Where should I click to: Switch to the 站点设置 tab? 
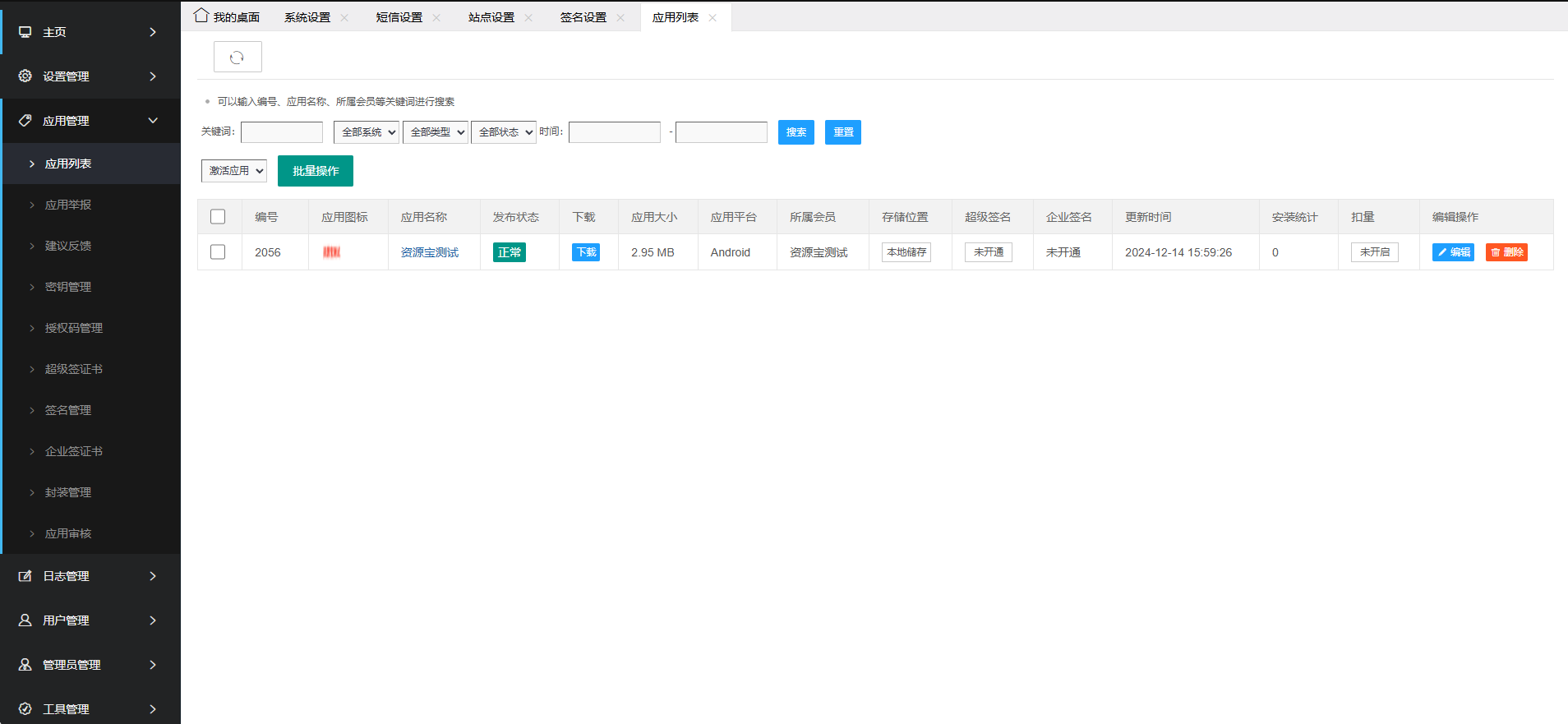(491, 17)
